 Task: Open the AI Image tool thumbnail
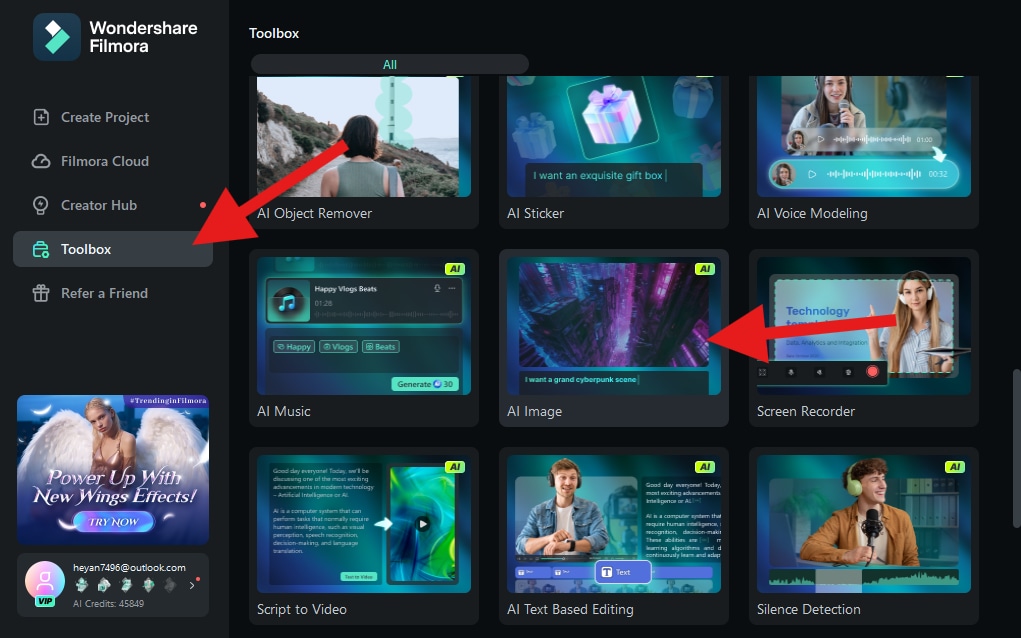click(x=613, y=326)
